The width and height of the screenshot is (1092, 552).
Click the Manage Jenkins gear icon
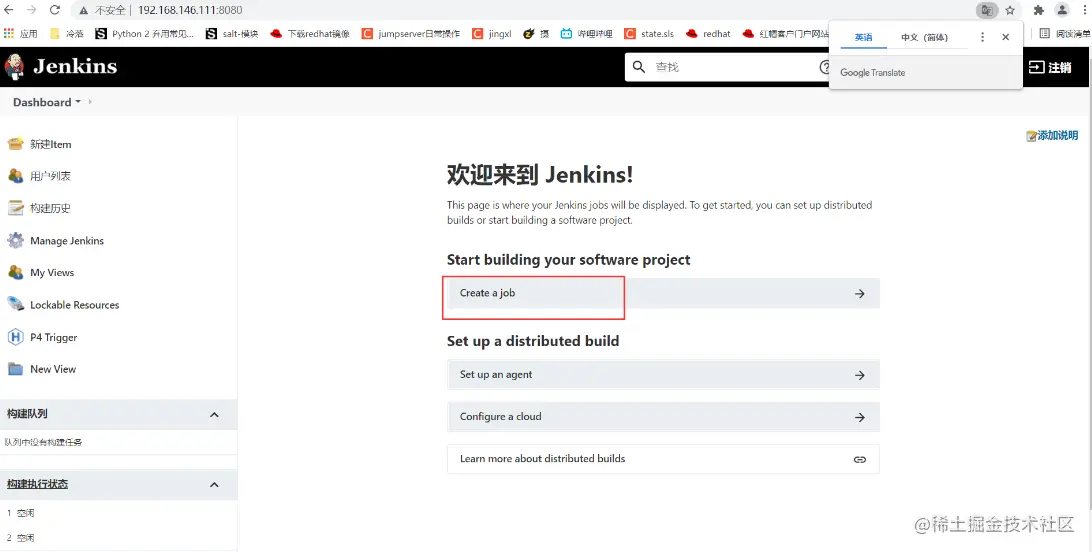pos(15,240)
